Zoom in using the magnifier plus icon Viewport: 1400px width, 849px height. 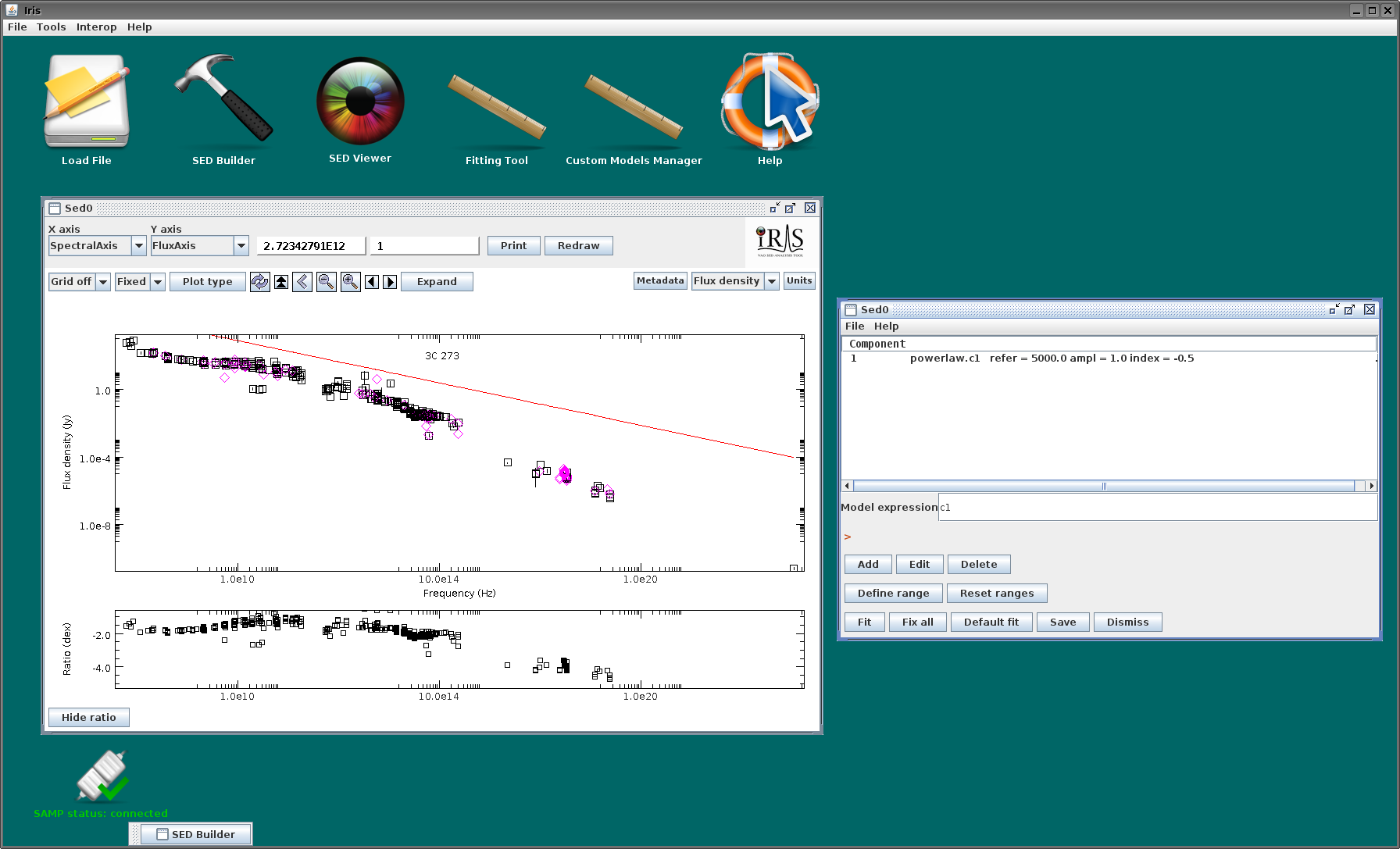pos(350,282)
